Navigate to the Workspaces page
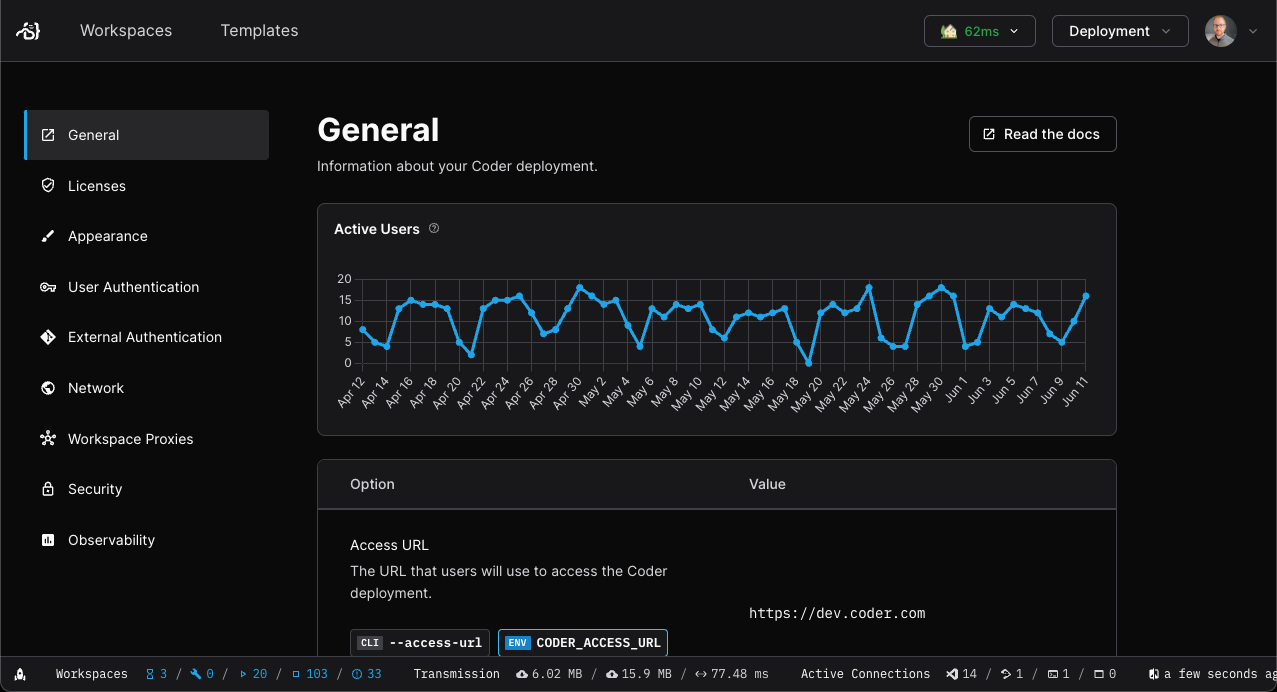This screenshot has height=692, width=1277. (125, 30)
